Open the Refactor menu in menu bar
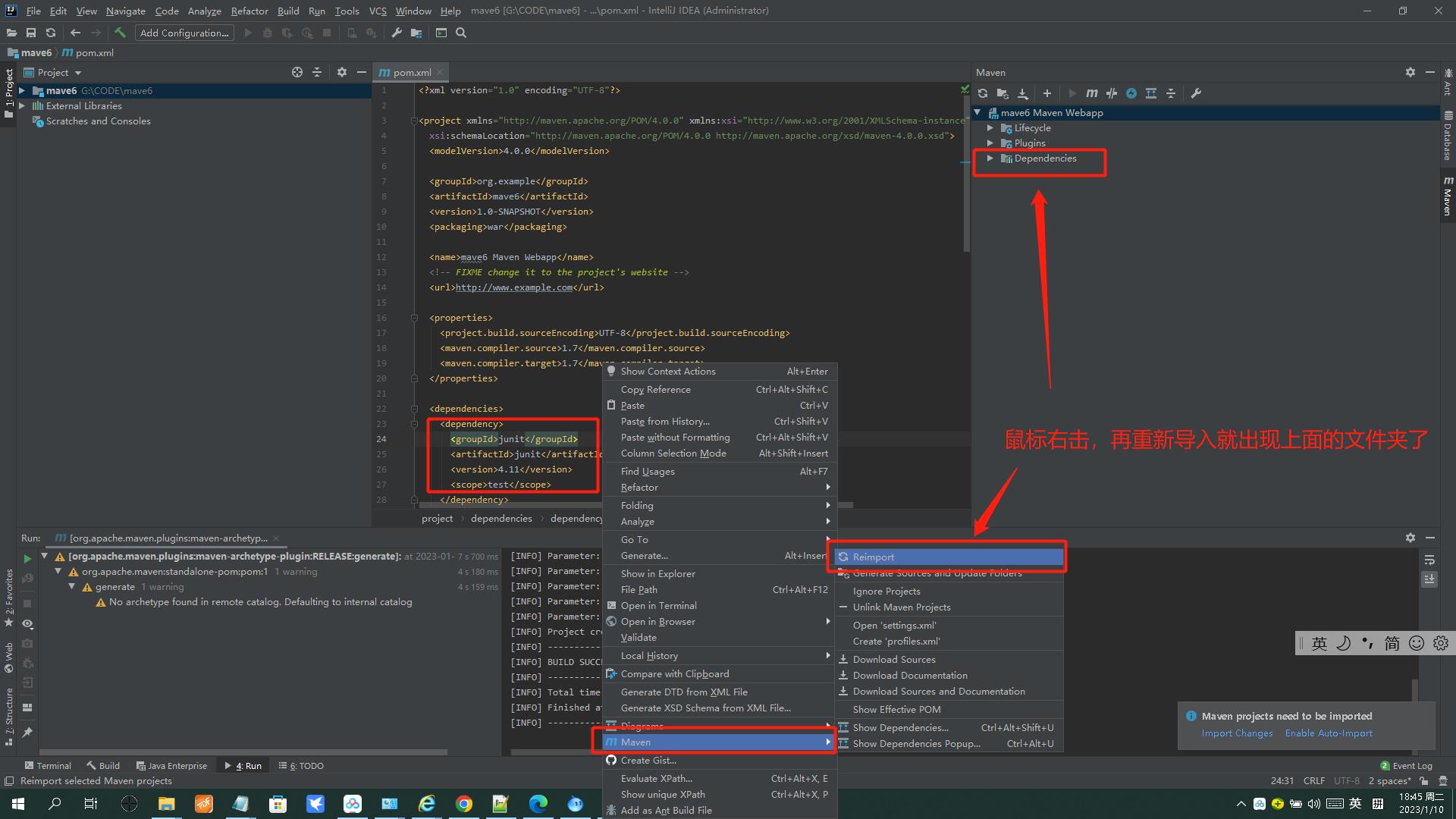 click(249, 11)
